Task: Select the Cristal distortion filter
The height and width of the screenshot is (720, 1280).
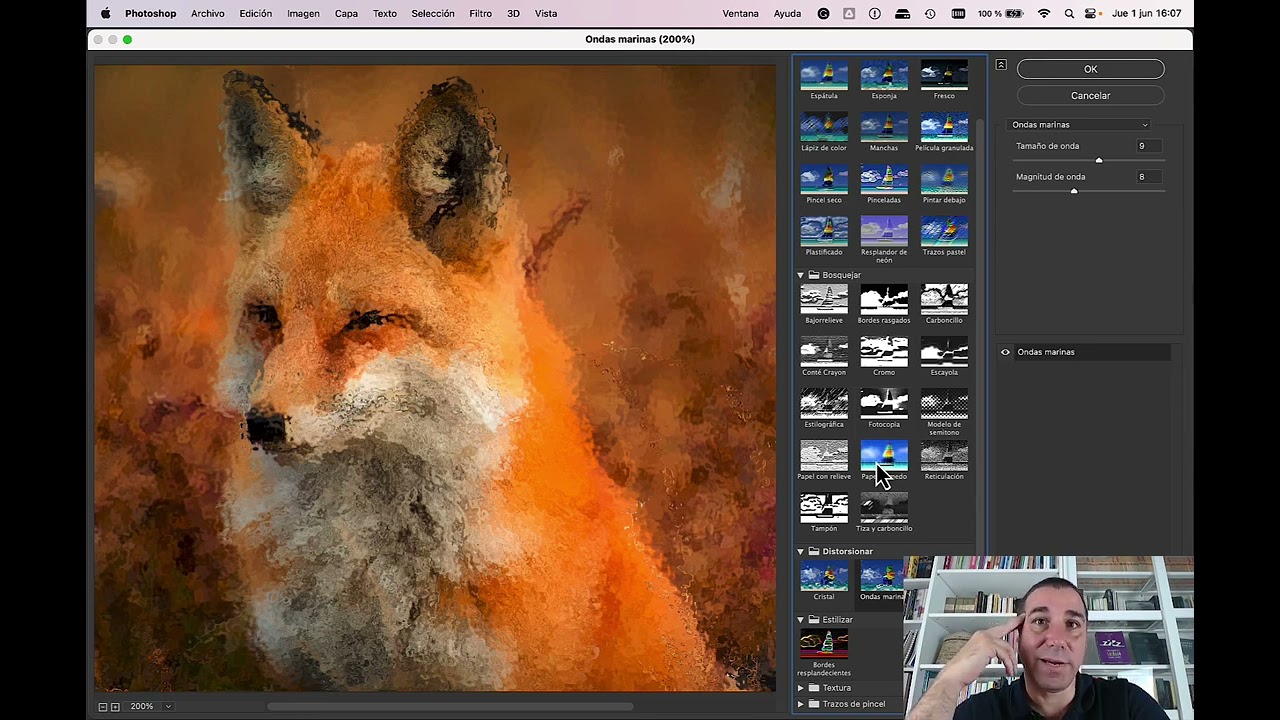Action: (824, 577)
